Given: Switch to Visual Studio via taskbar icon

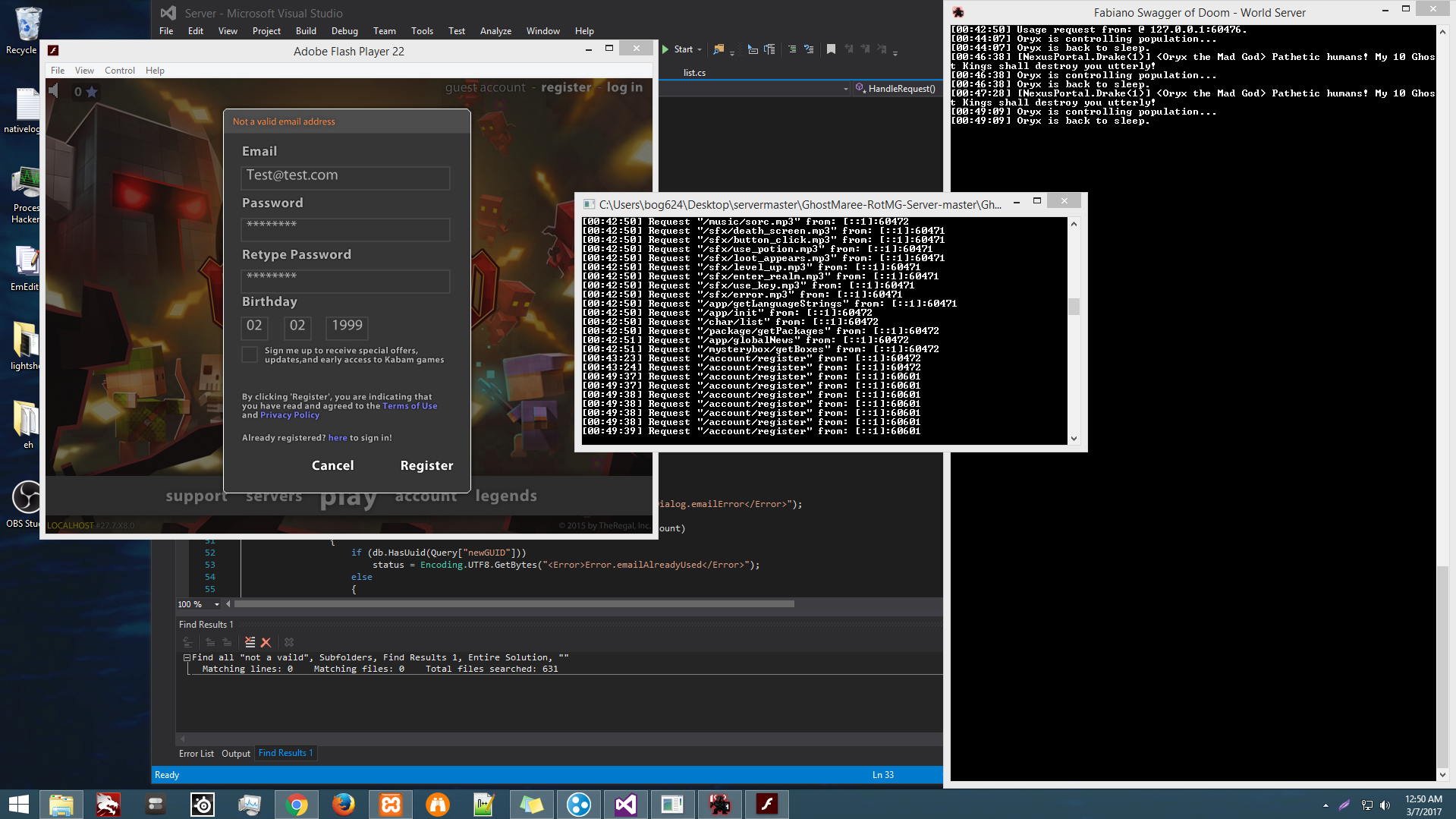Looking at the screenshot, I should pos(626,804).
